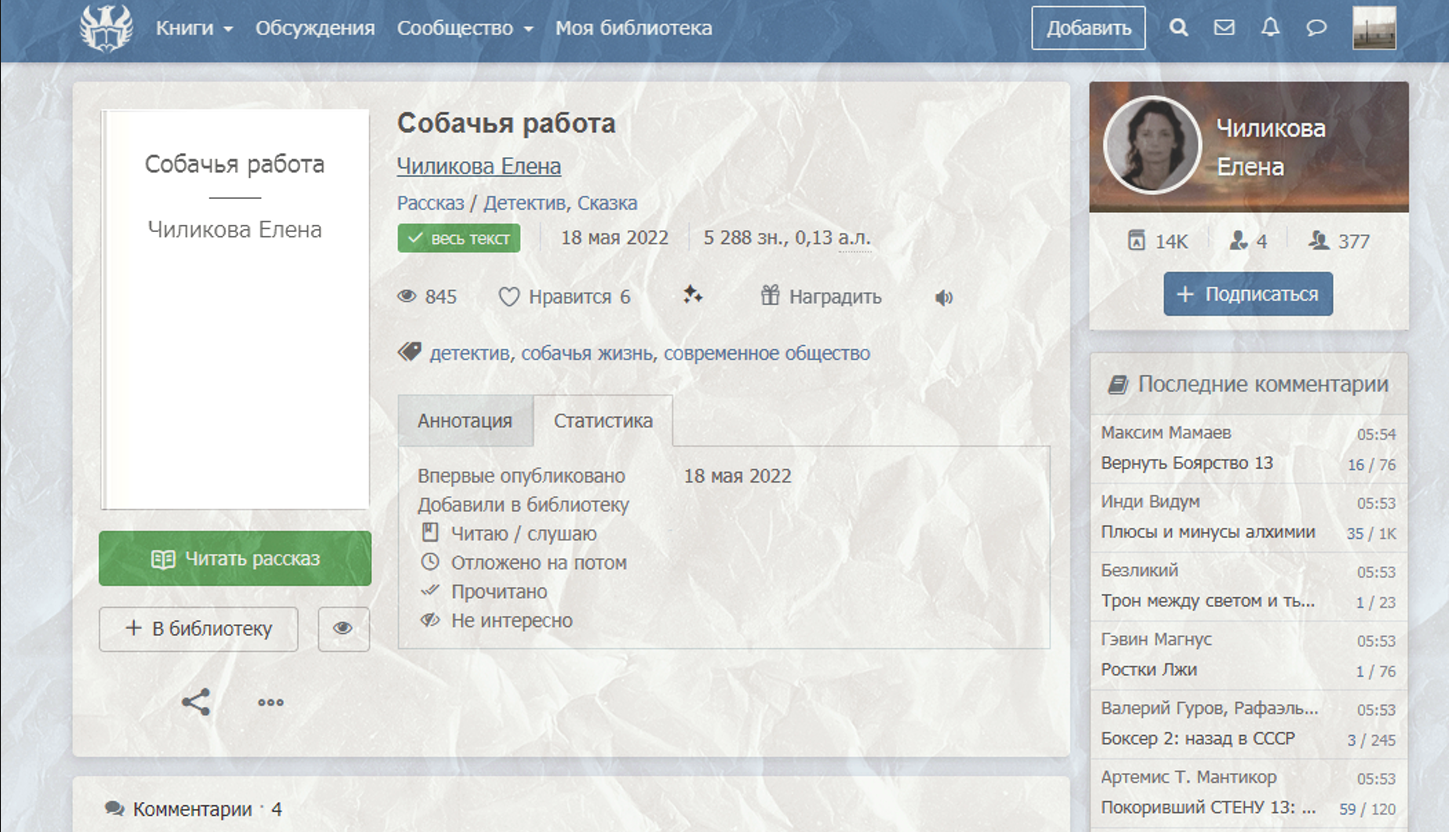Expand the Книги dropdown menu
Screen dimensions: 1449x832
tap(194, 28)
